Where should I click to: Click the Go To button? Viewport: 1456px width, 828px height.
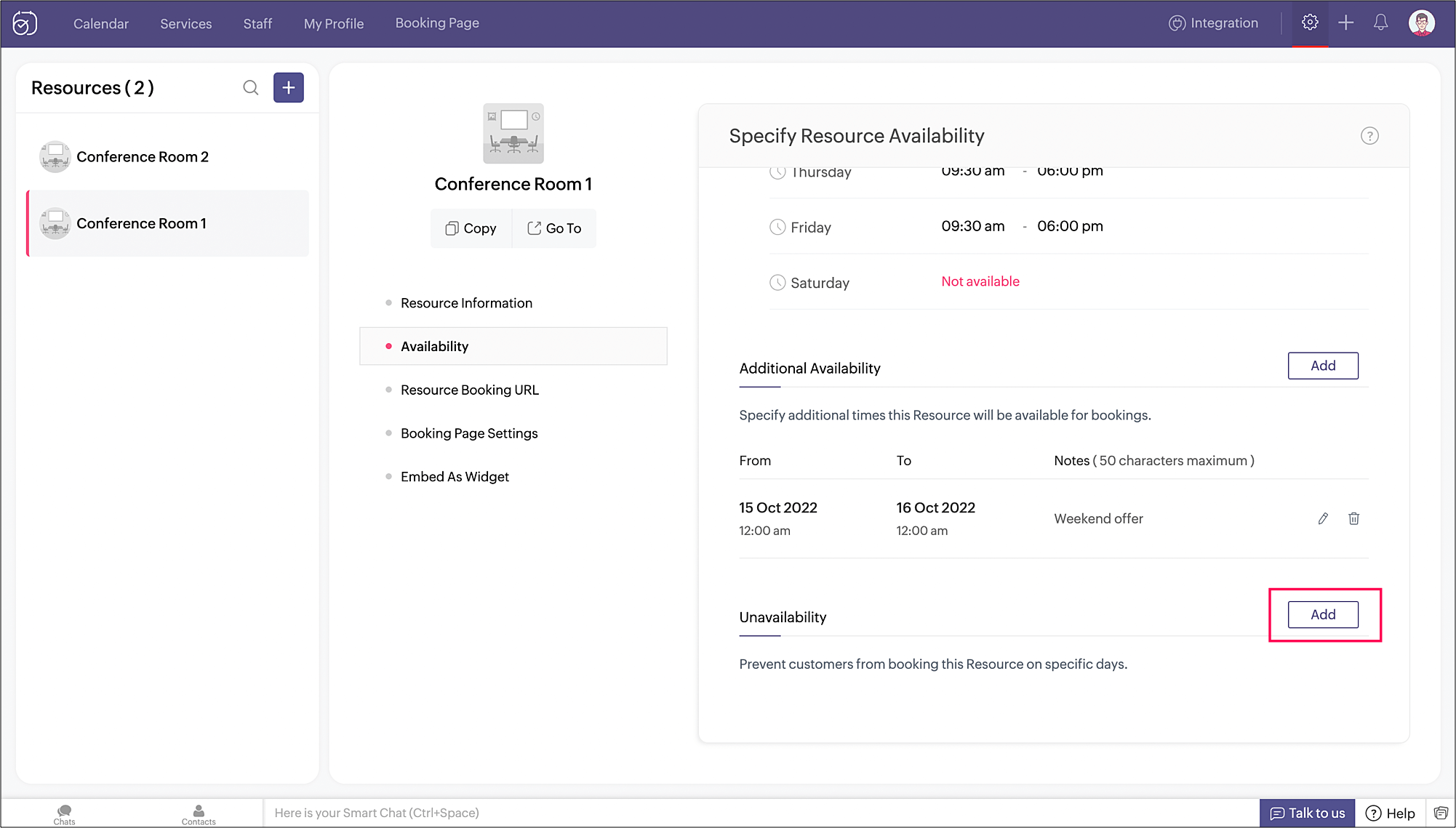554,228
